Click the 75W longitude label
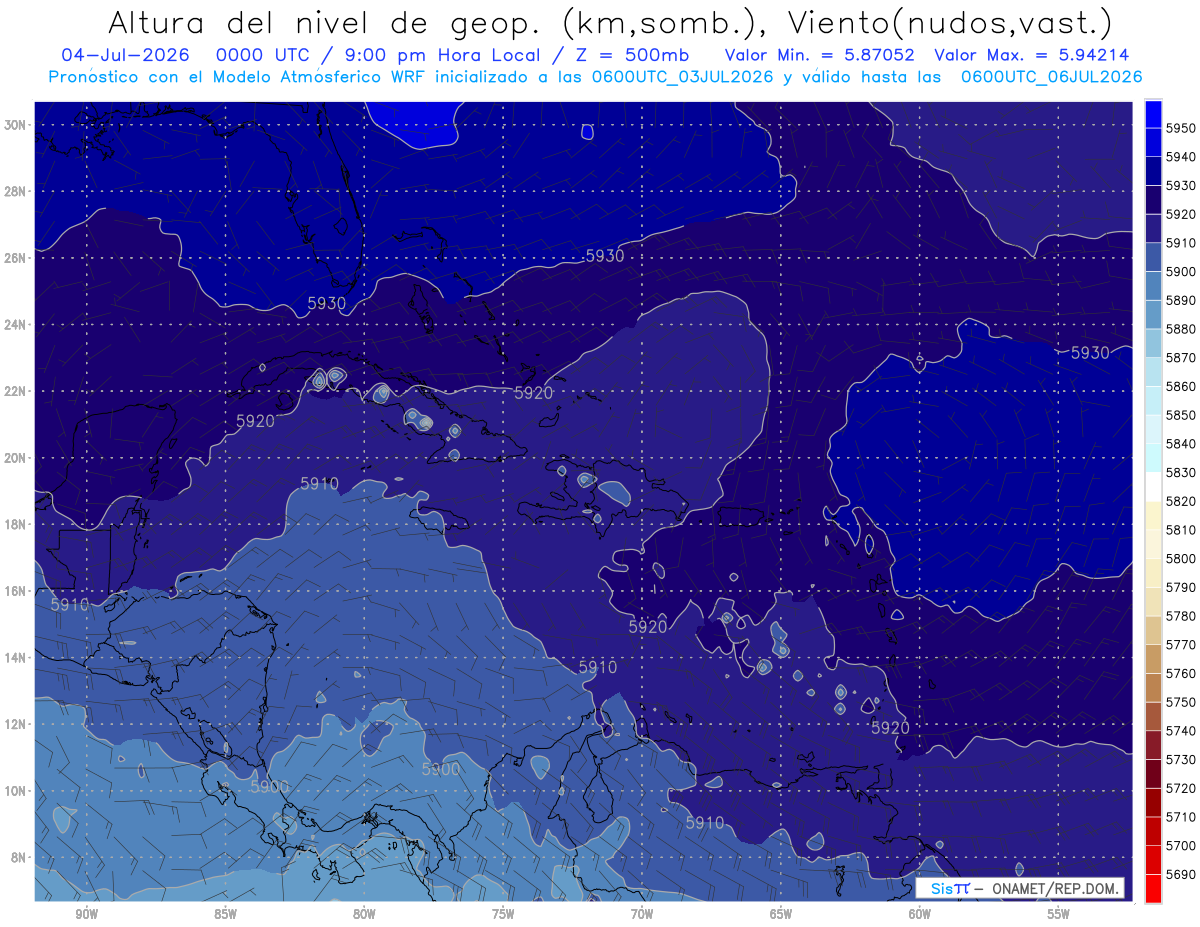 [x=503, y=914]
